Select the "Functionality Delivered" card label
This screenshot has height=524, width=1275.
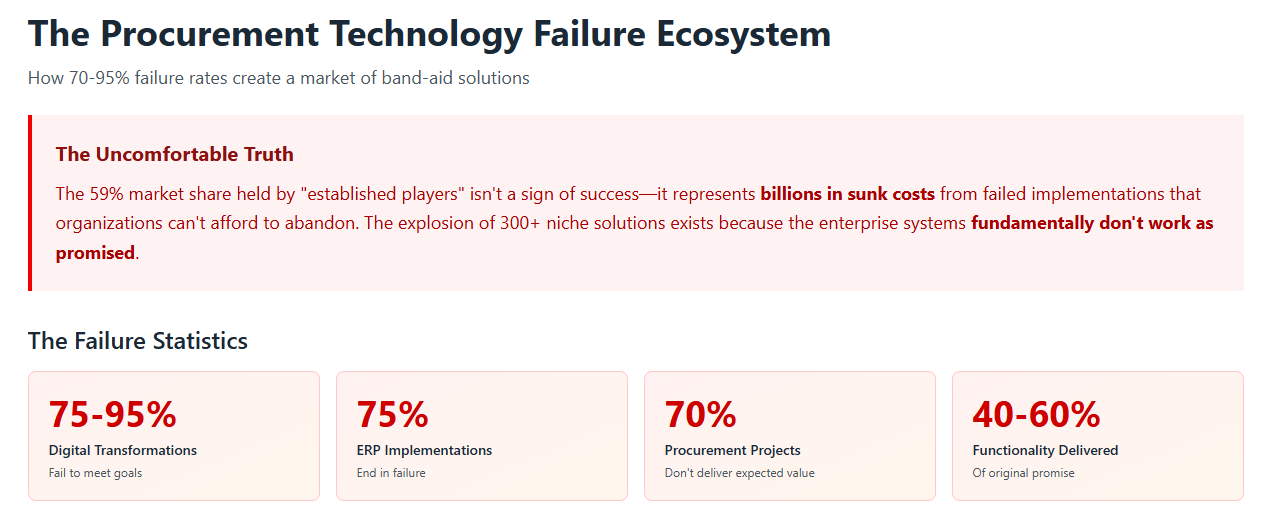(x=1045, y=450)
